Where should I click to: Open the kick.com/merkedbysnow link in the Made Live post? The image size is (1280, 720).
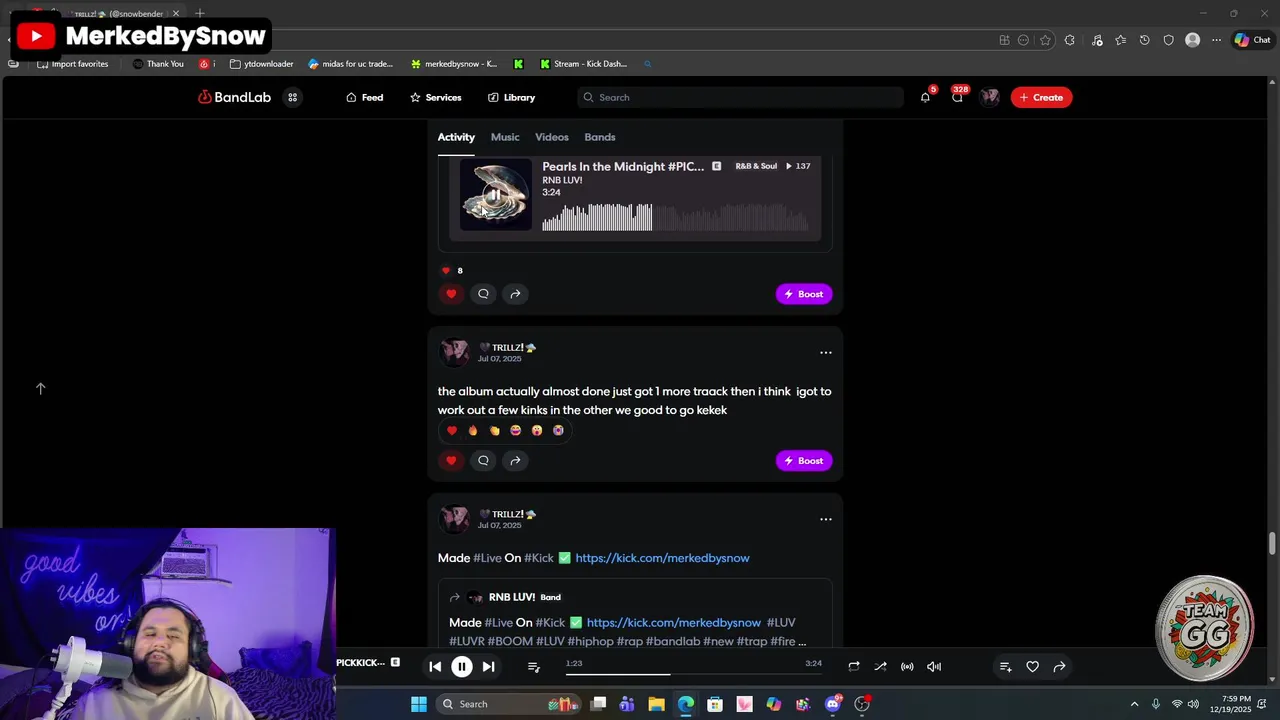click(662, 558)
